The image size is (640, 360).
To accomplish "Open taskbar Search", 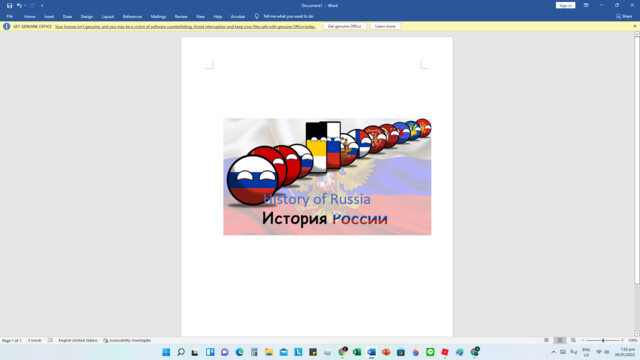I will click(181, 352).
